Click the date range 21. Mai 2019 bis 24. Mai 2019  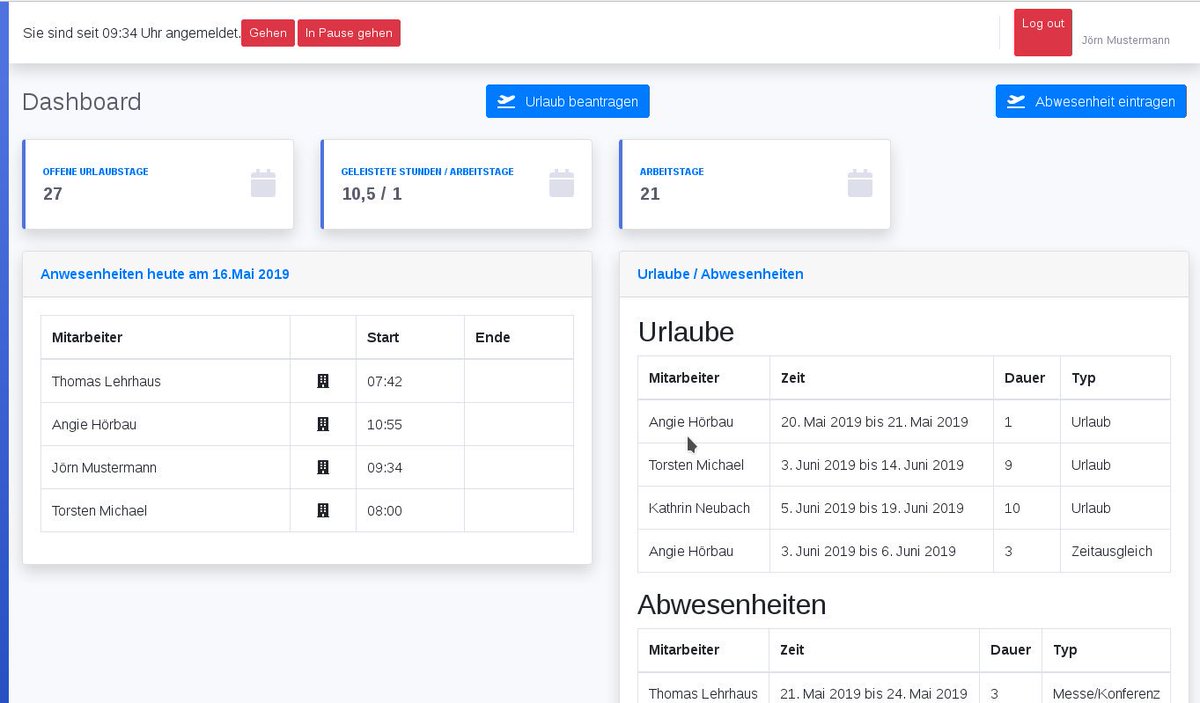pyautogui.click(x=874, y=693)
